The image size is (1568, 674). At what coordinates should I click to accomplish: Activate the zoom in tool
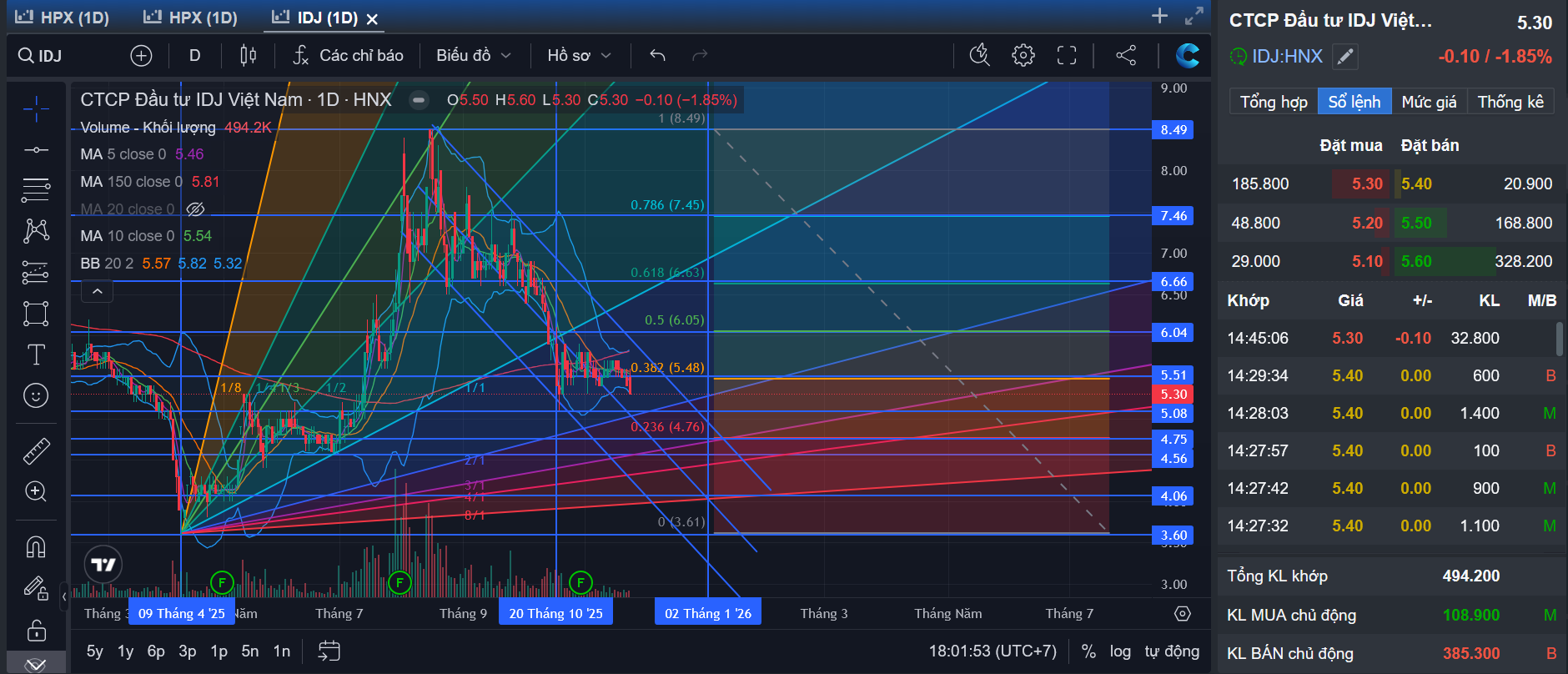point(36,491)
